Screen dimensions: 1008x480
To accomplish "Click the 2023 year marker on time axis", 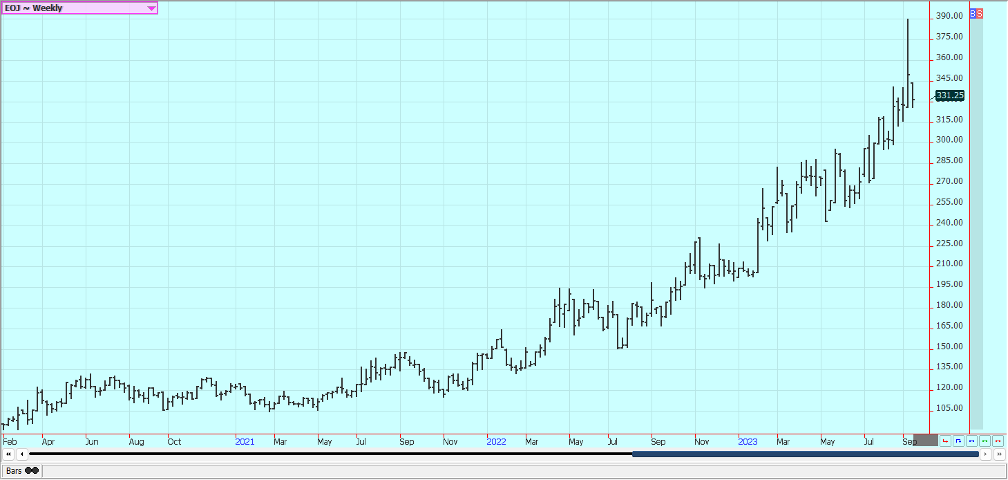I will [x=747, y=440].
